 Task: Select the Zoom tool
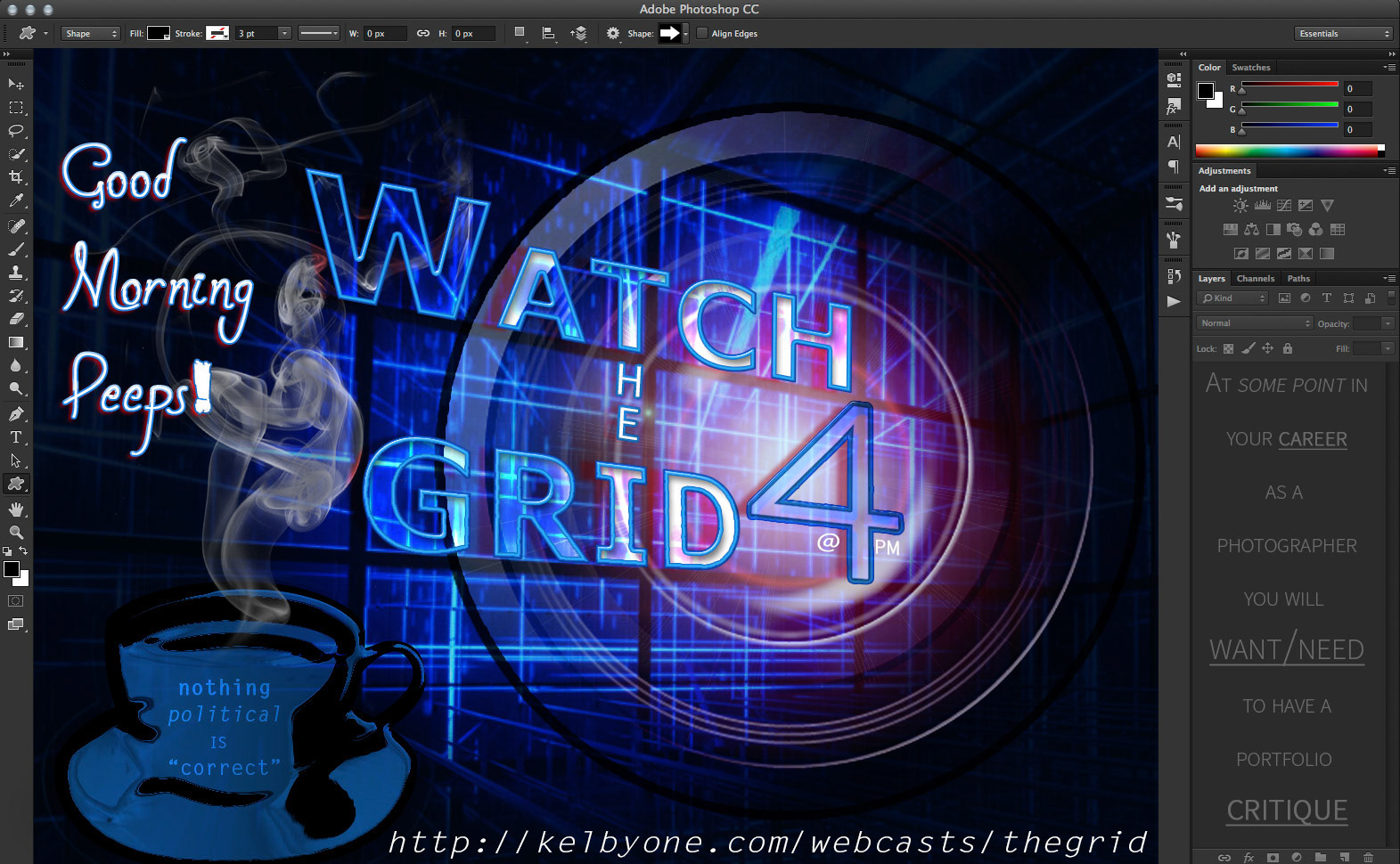click(x=16, y=532)
